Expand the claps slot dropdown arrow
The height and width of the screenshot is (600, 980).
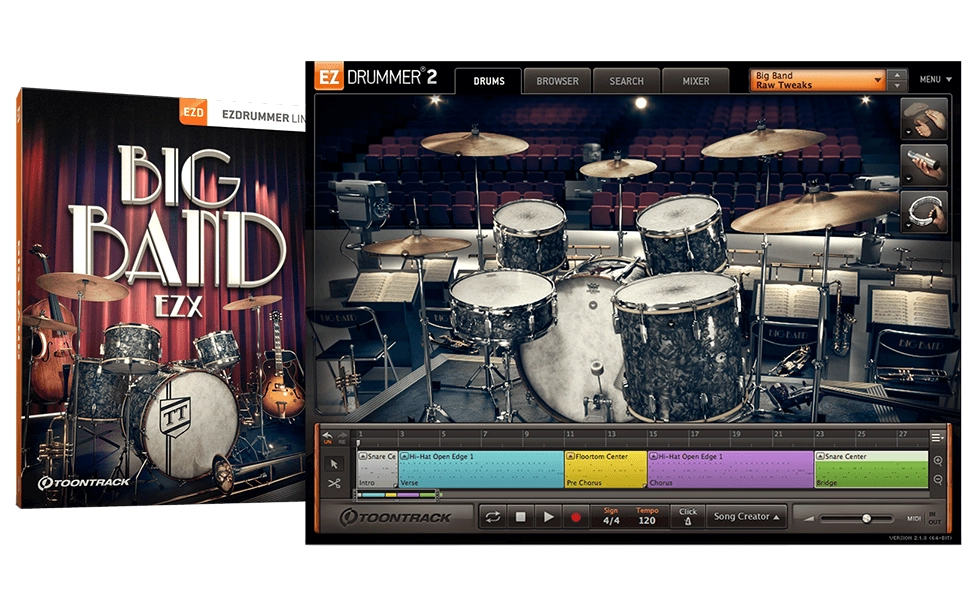click(x=908, y=132)
